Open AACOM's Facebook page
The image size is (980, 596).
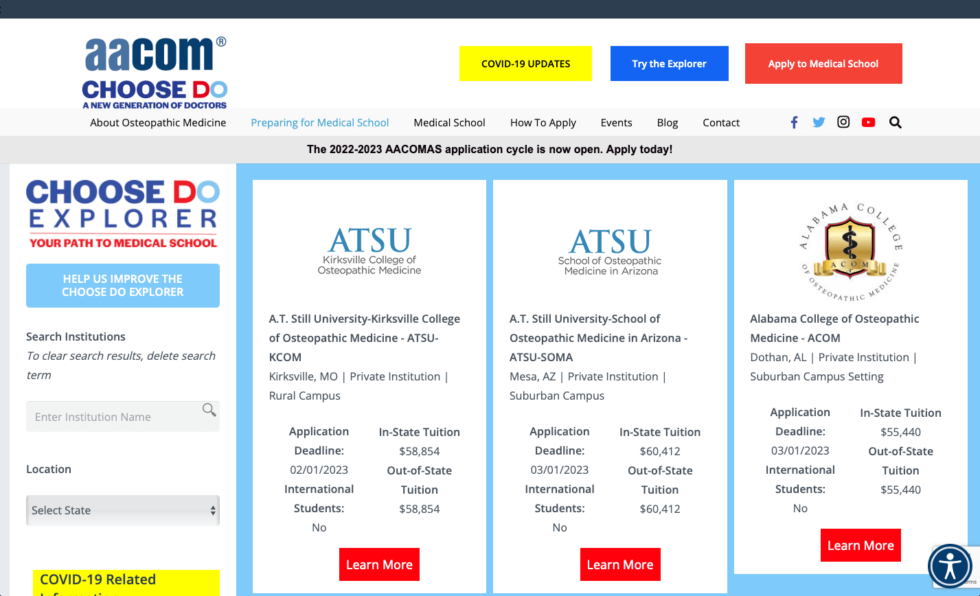[793, 122]
